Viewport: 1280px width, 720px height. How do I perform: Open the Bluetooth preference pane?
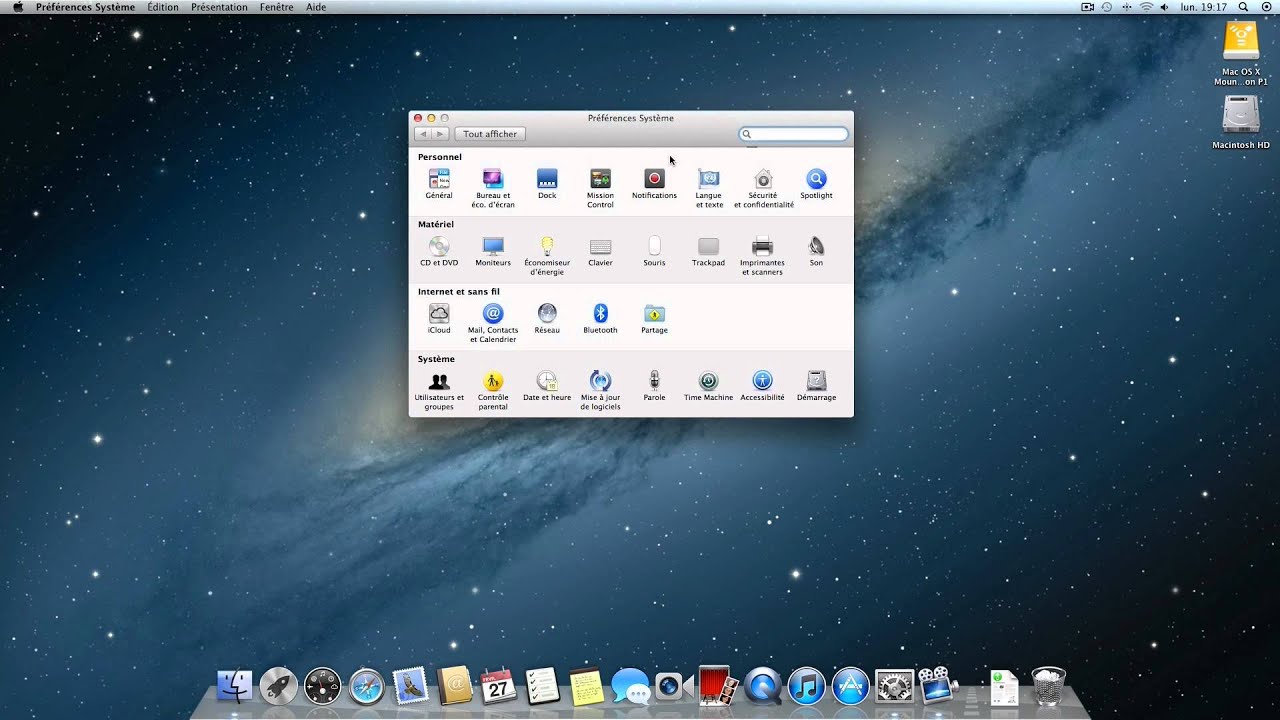click(x=600, y=318)
